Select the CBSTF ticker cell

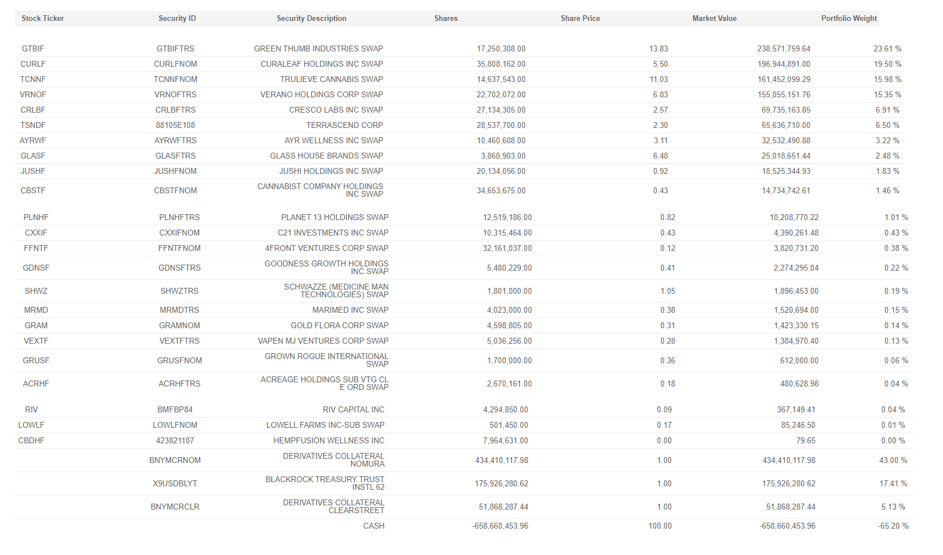coord(32,191)
